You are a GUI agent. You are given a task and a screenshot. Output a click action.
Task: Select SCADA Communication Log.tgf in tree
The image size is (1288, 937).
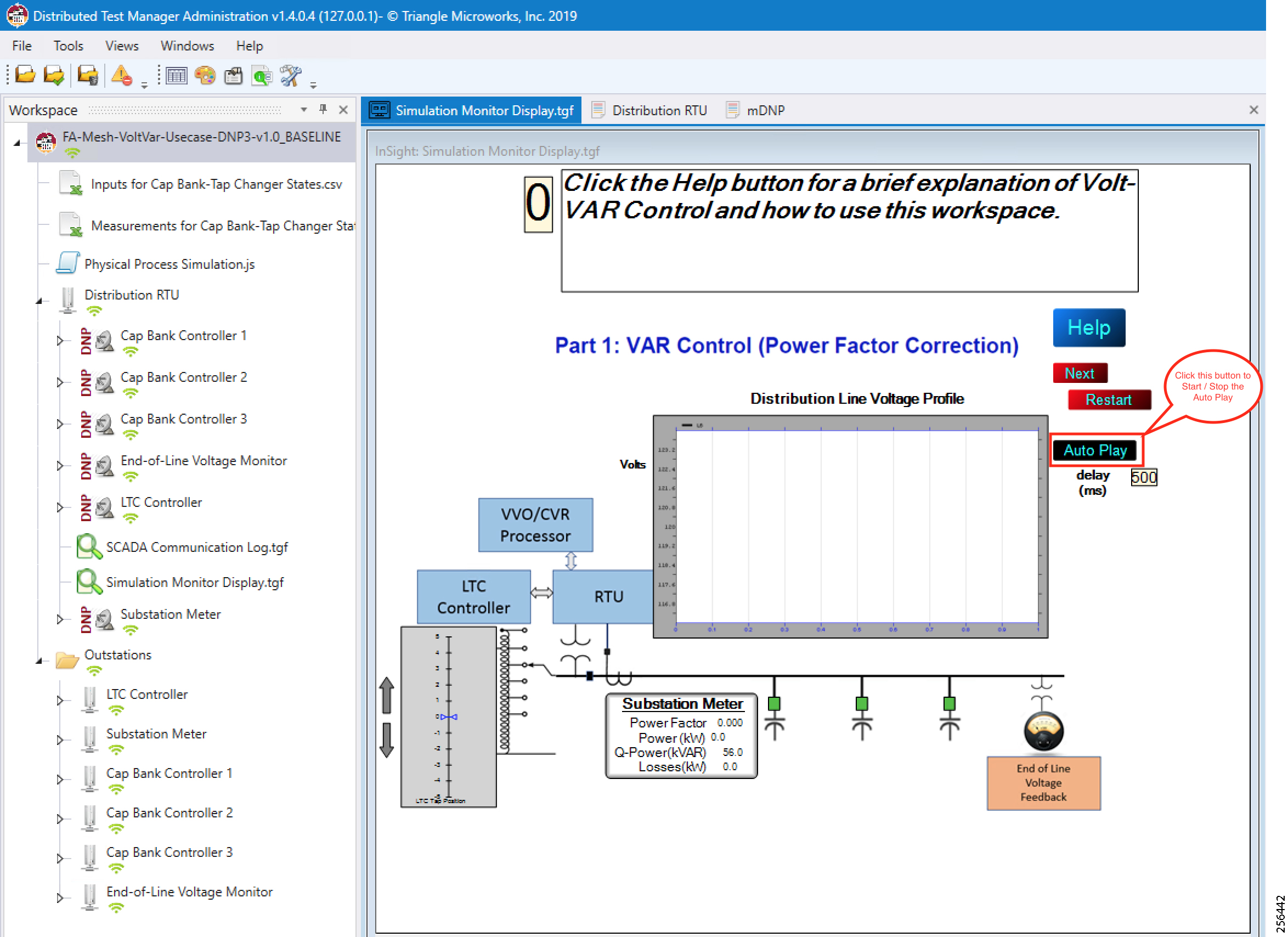[196, 547]
